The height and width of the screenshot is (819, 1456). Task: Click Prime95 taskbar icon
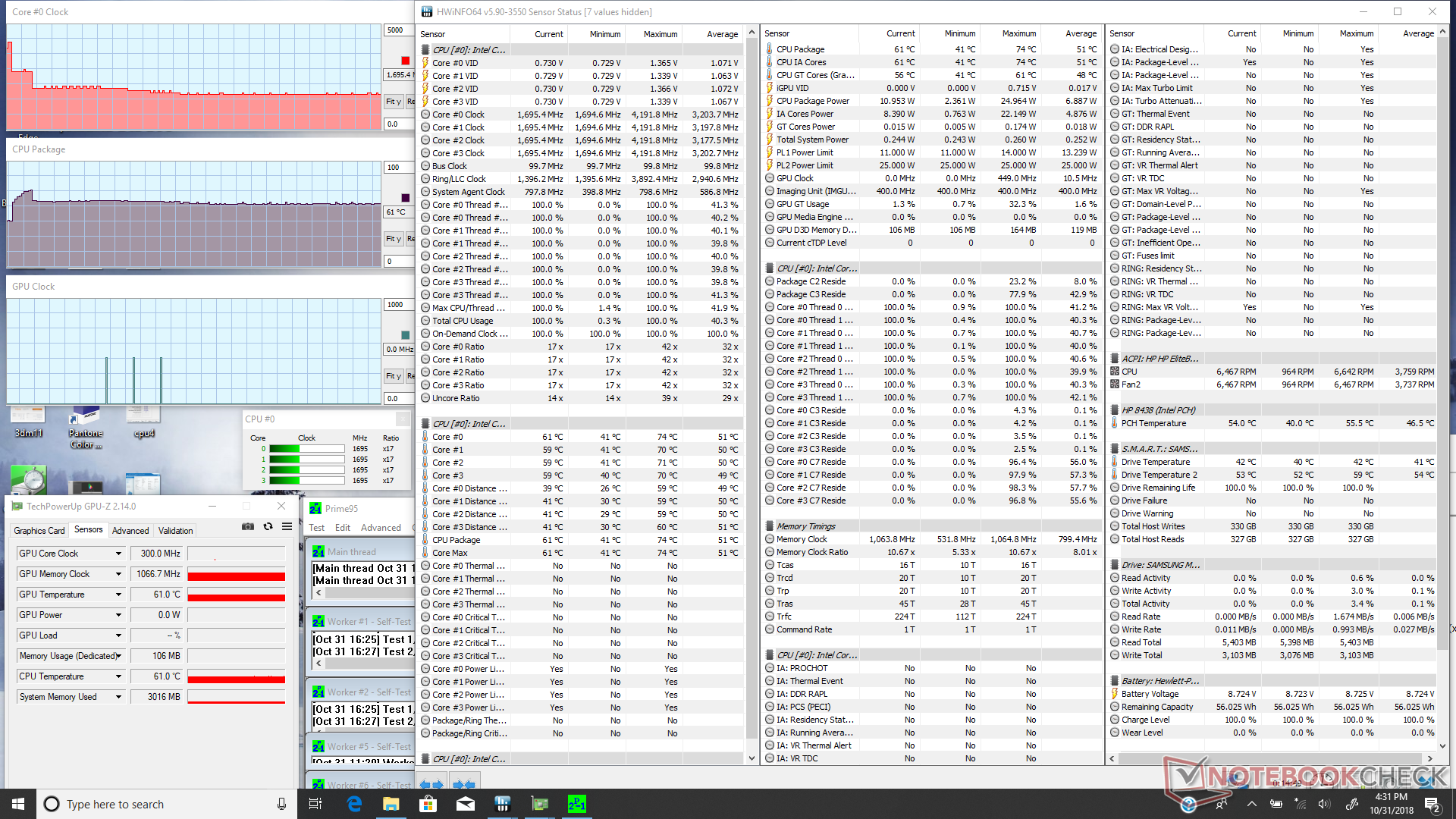pos(576,804)
